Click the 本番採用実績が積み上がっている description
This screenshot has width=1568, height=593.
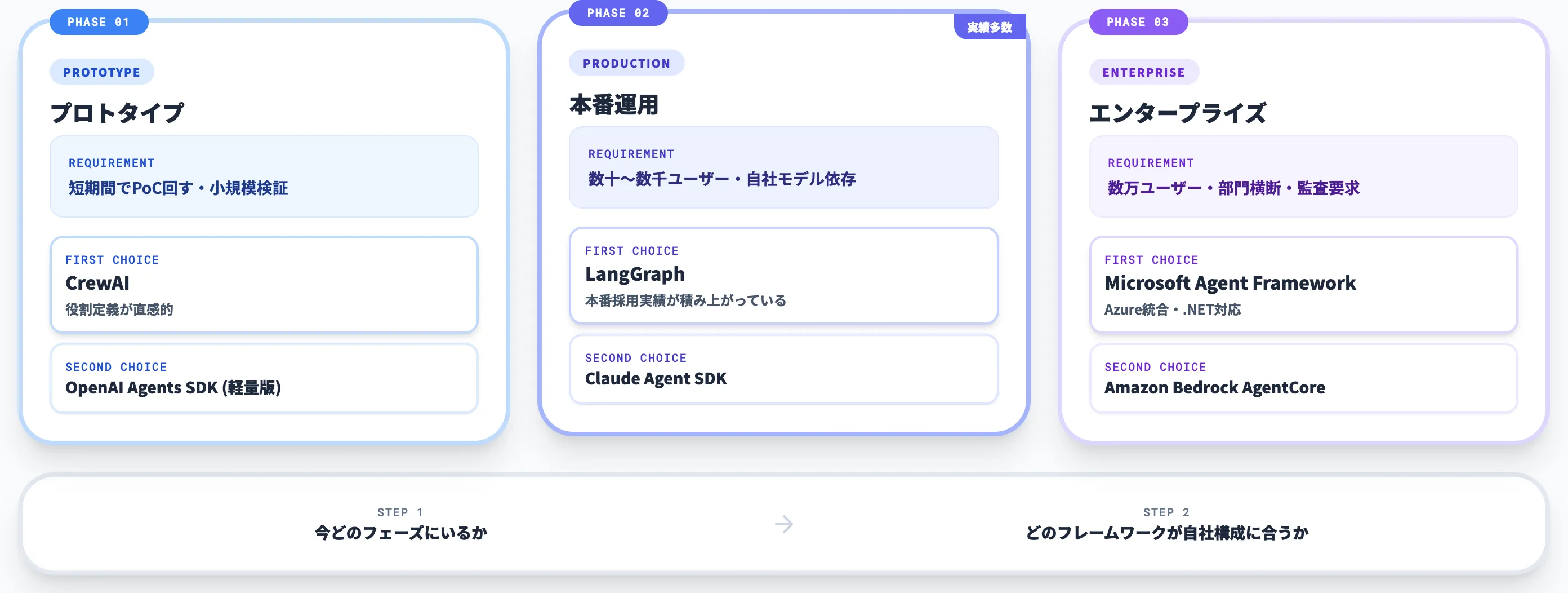(685, 300)
